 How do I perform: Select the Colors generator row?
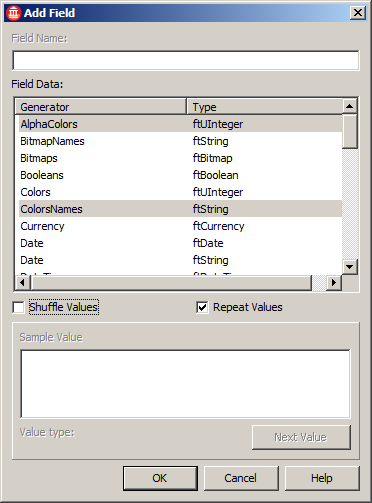pyautogui.click(x=180, y=192)
